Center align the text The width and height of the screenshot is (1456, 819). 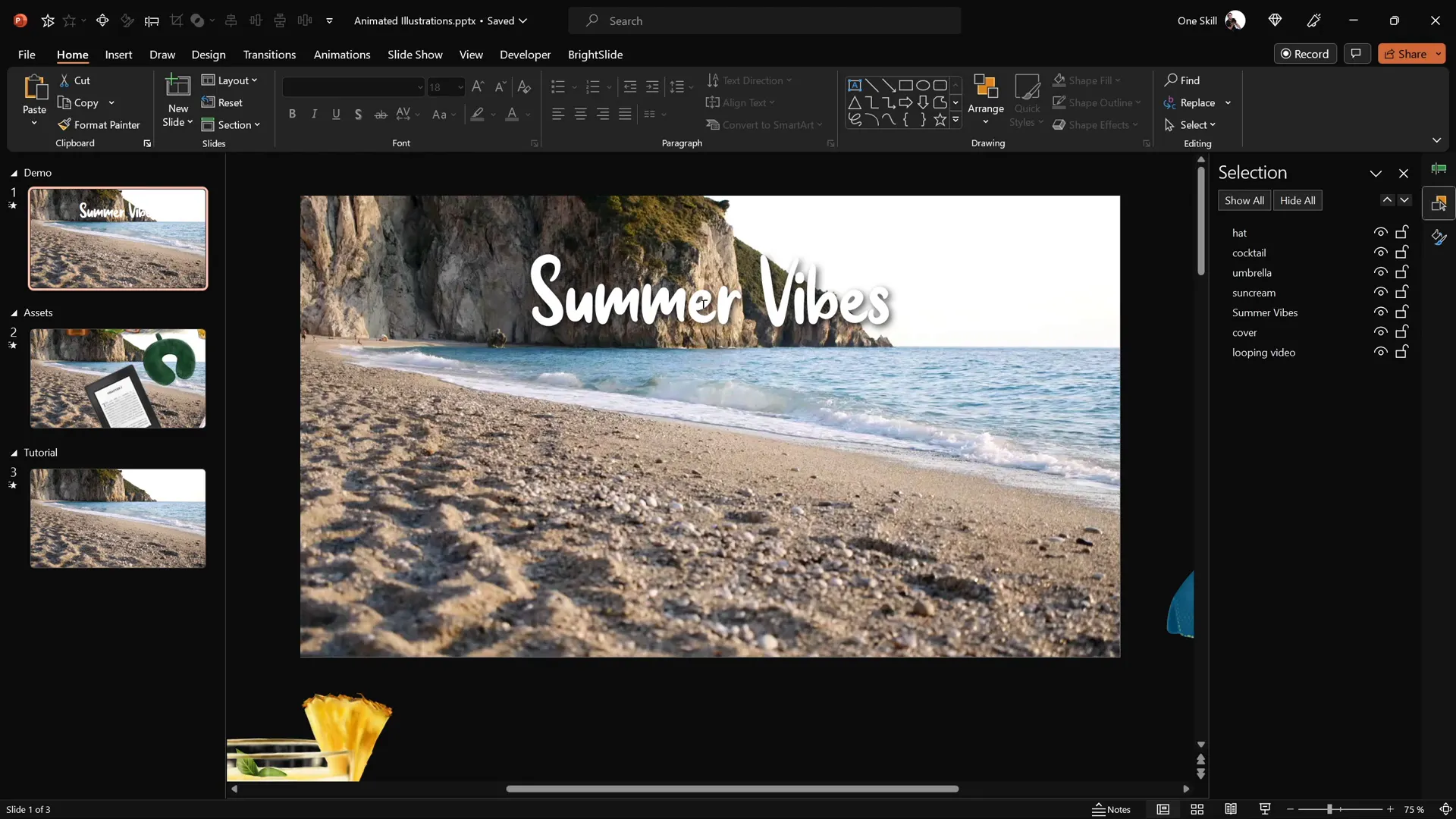580,114
